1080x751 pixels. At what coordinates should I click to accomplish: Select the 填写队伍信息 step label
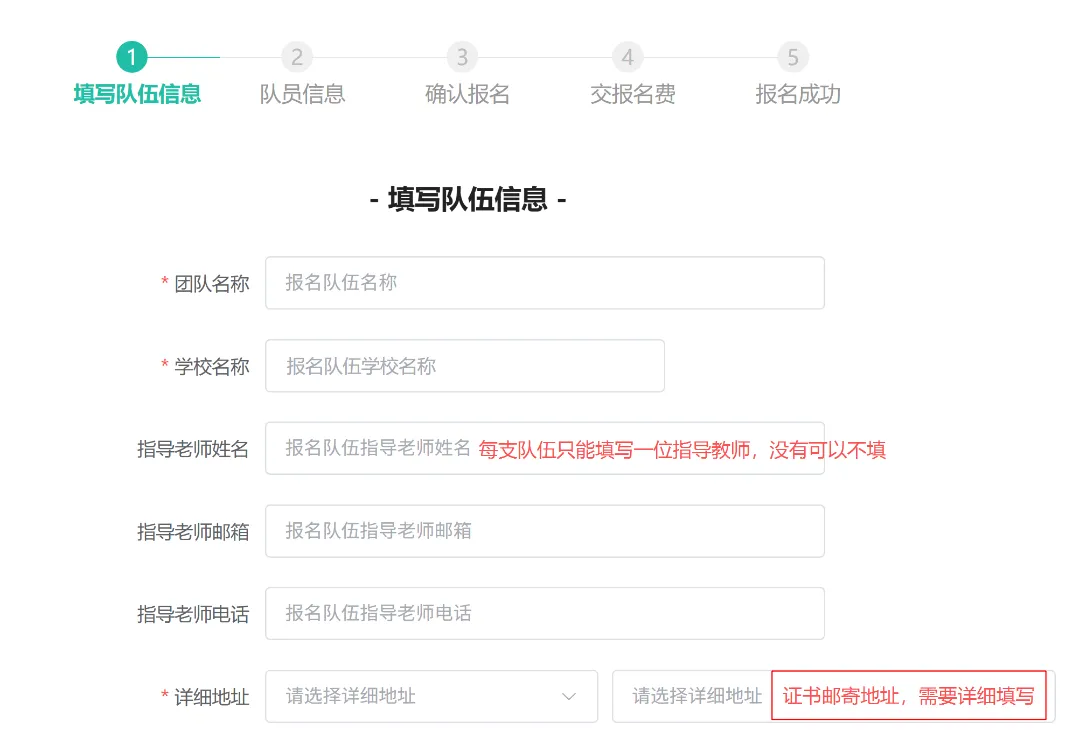click(137, 94)
